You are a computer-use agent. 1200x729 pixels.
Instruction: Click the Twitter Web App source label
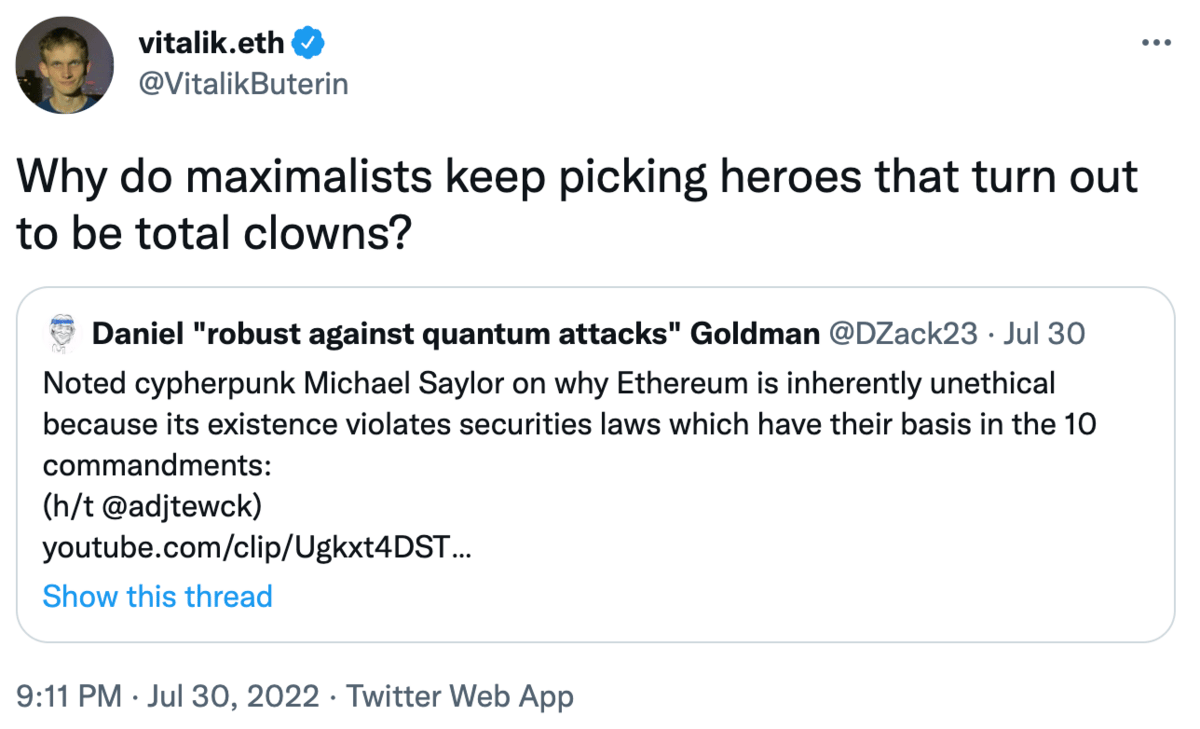coord(460,696)
